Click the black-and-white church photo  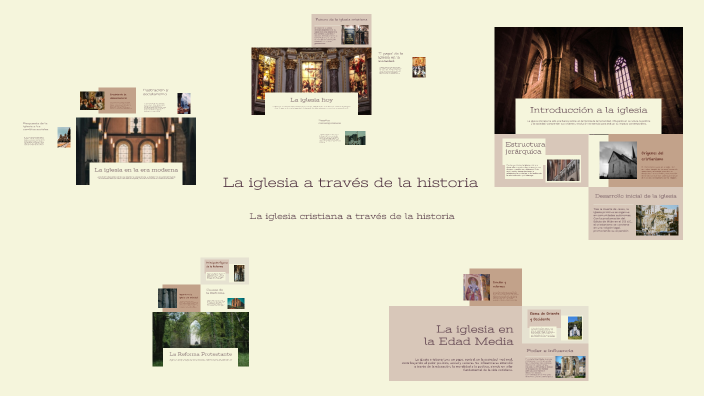click(618, 160)
